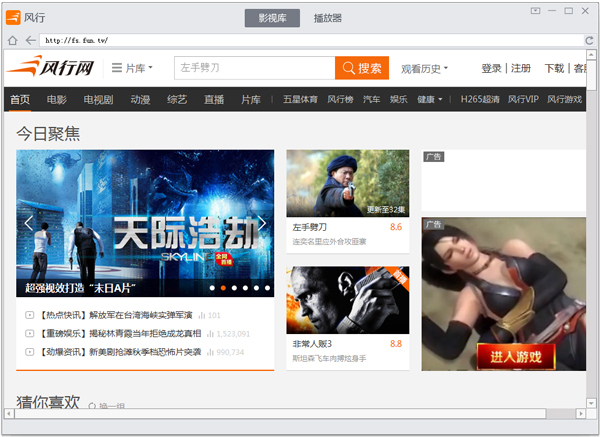The height and width of the screenshot is (437, 600).
Task: Click the vertical scrollbar down arrow
Action: pyautogui.click(x=591, y=403)
